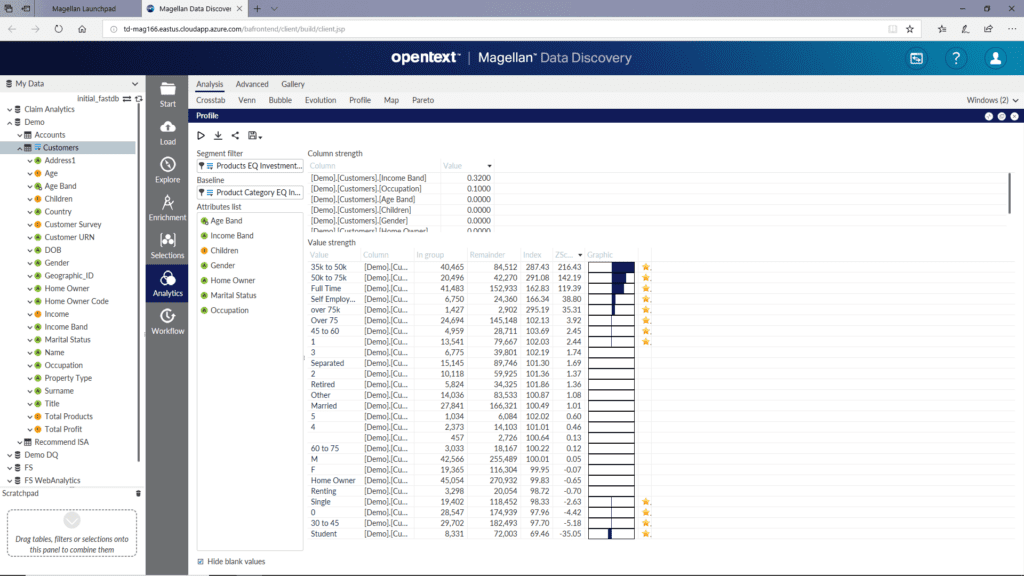Viewport: 1024px width, 576px height.
Task: Click the Baseline Product Category field
Action: [250, 193]
